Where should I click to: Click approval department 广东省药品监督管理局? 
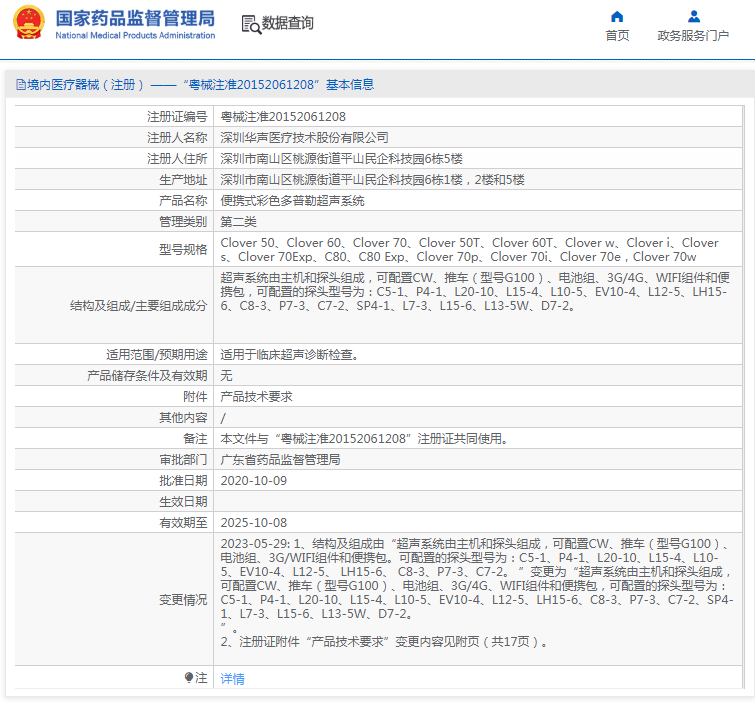pos(280,459)
